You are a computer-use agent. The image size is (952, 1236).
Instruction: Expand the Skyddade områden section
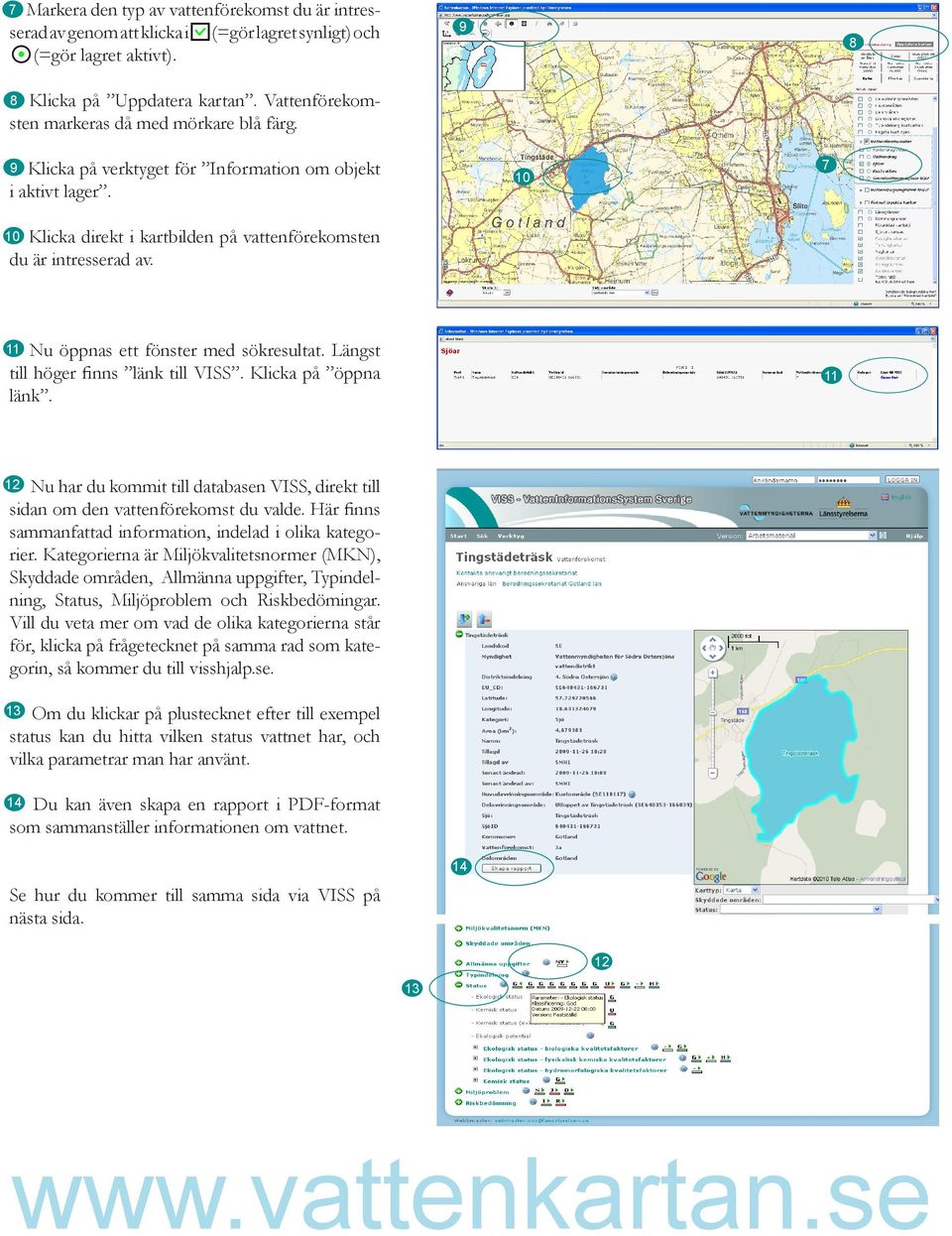click(x=458, y=943)
